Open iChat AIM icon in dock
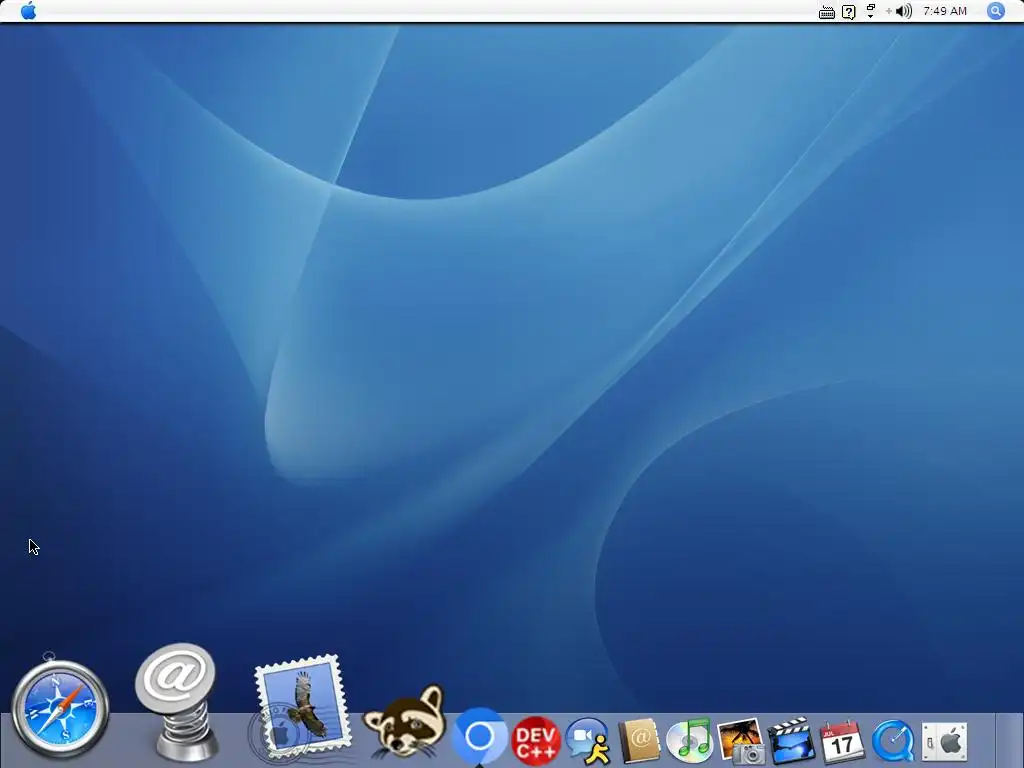 588,741
